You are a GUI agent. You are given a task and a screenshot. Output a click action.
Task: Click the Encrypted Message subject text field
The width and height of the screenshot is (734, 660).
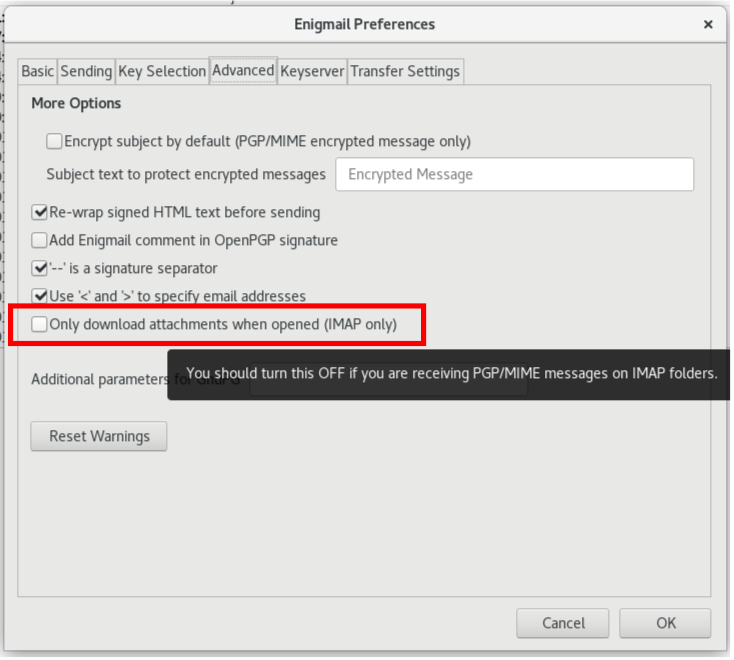click(x=514, y=174)
